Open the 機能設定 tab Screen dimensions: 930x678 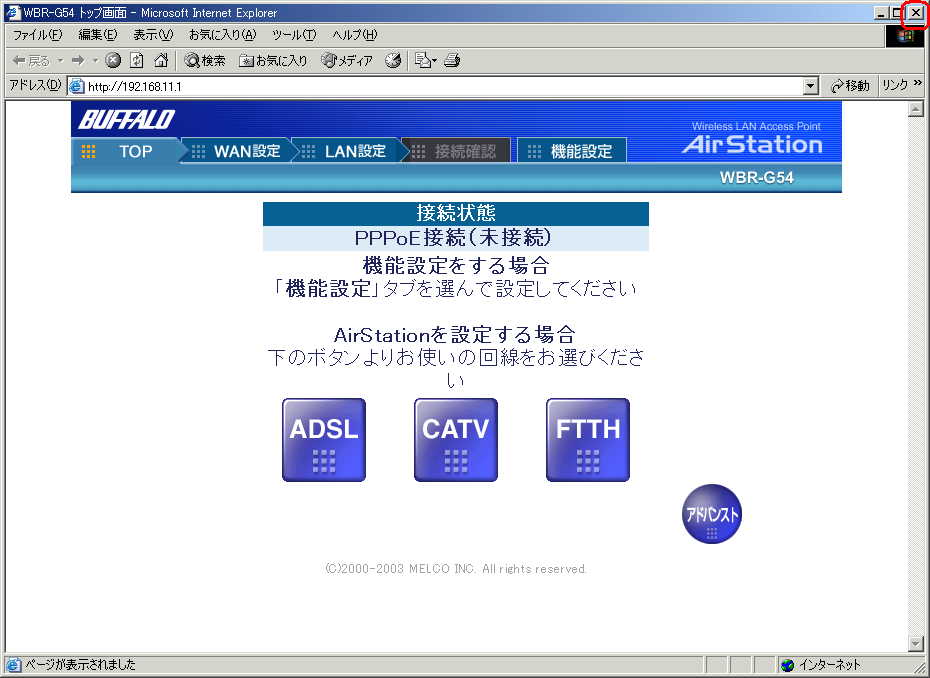[x=572, y=151]
